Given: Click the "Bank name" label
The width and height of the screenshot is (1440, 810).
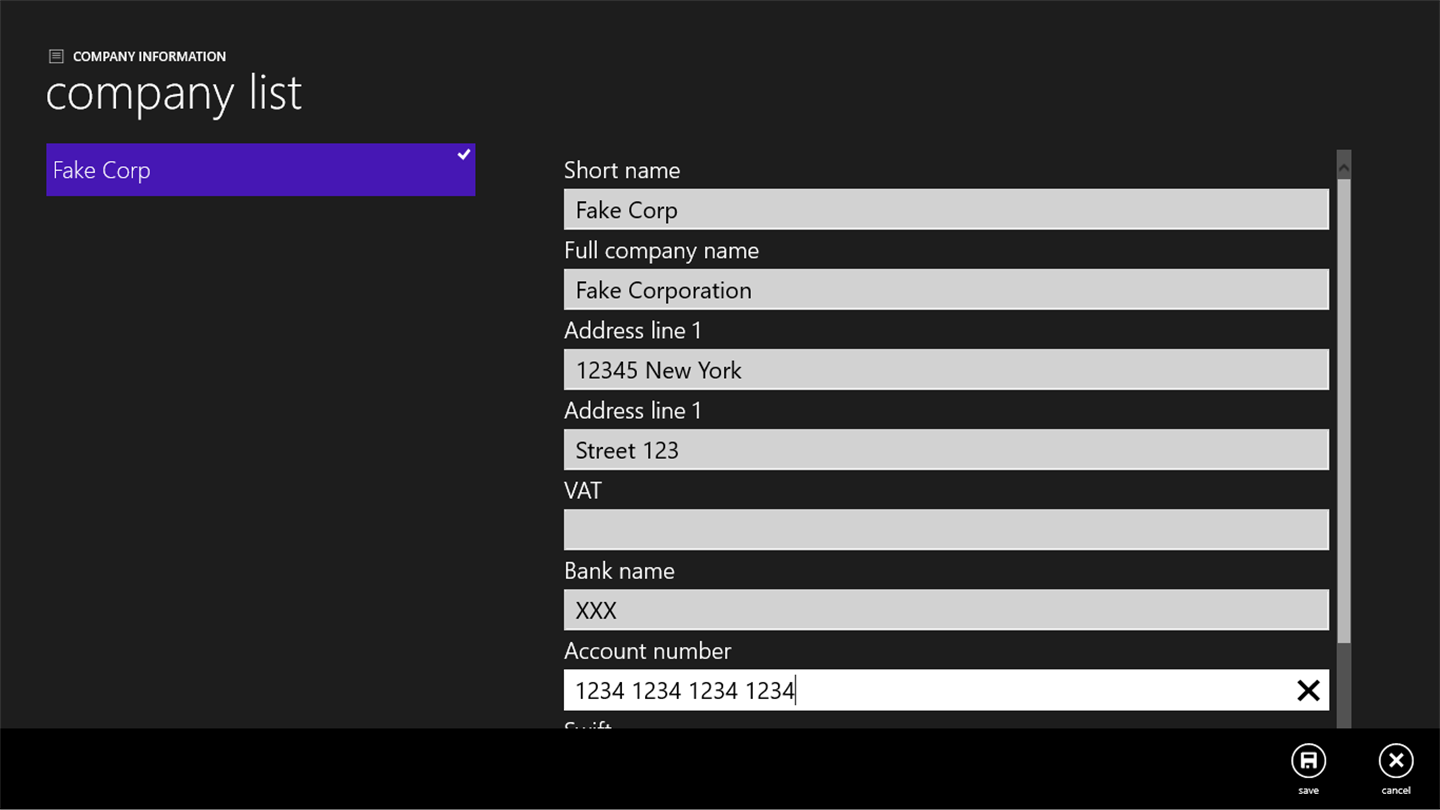Looking at the screenshot, I should (619, 570).
